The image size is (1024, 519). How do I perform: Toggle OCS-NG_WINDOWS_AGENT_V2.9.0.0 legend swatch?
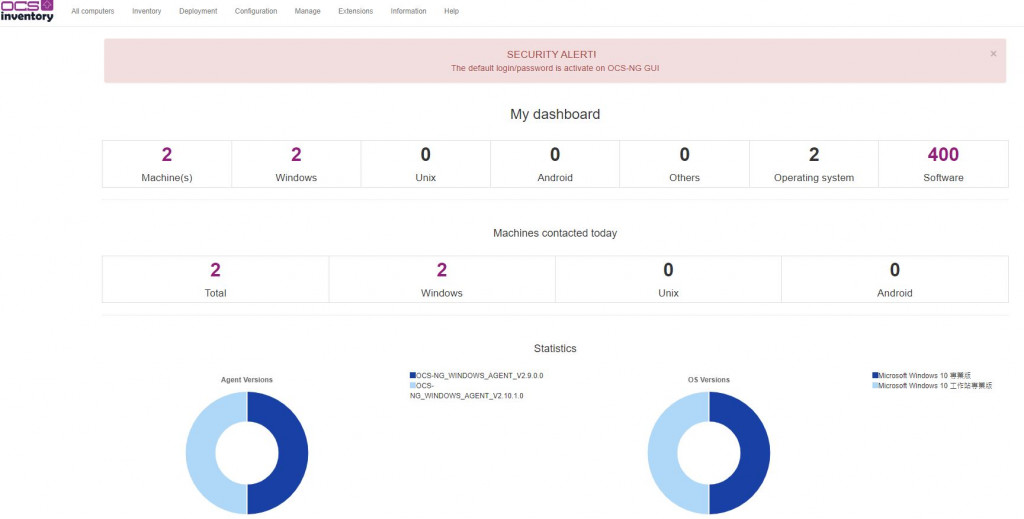click(413, 375)
